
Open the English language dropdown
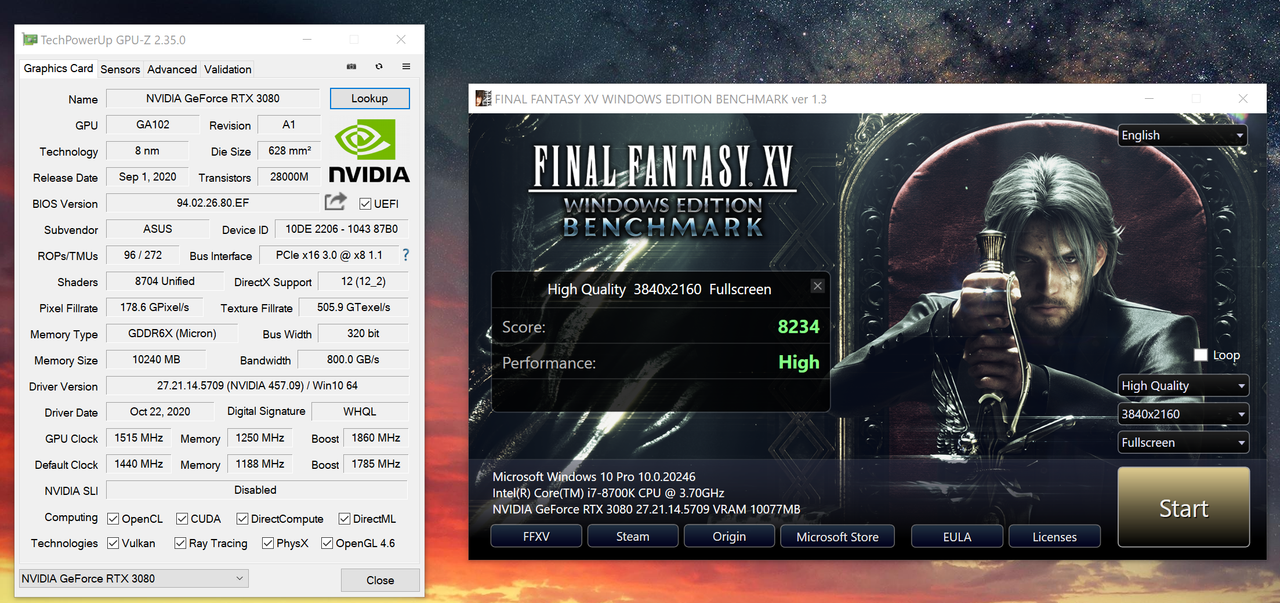pos(1183,135)
